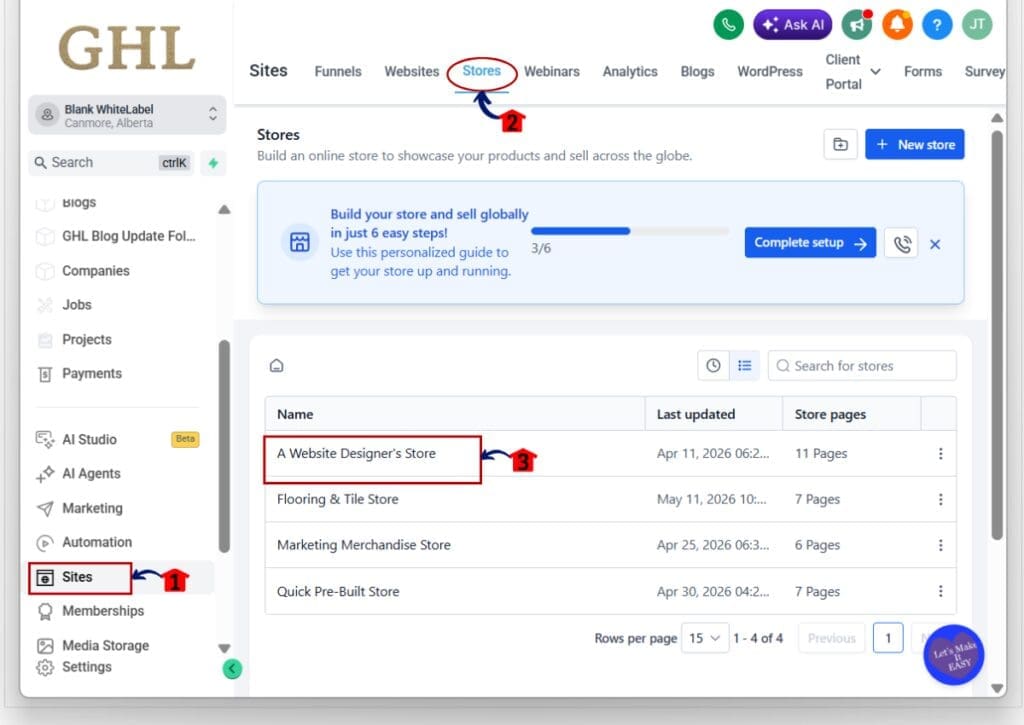Image resolution: width=1024 pixels, height=725 pixels.
Task: Open Marketing Merchandise Store
Action: click(x=364, y=545)
